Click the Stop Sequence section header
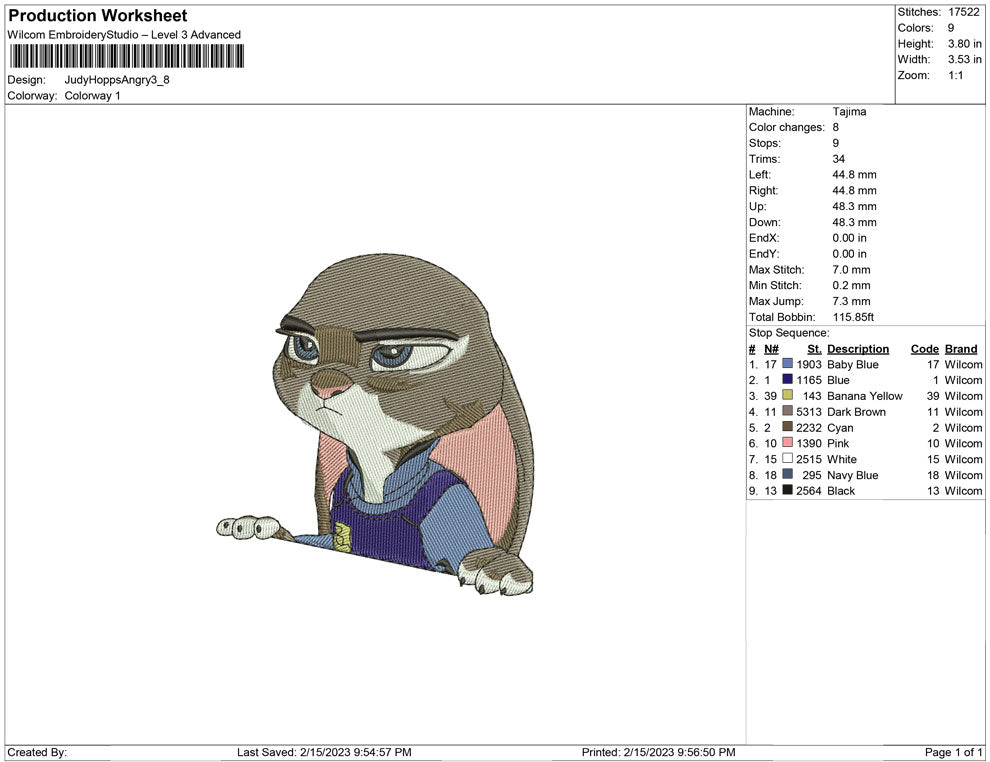Image resolution: width=990 pixels, height=762 pixels. pyautogui.click(x=789, y=332)
